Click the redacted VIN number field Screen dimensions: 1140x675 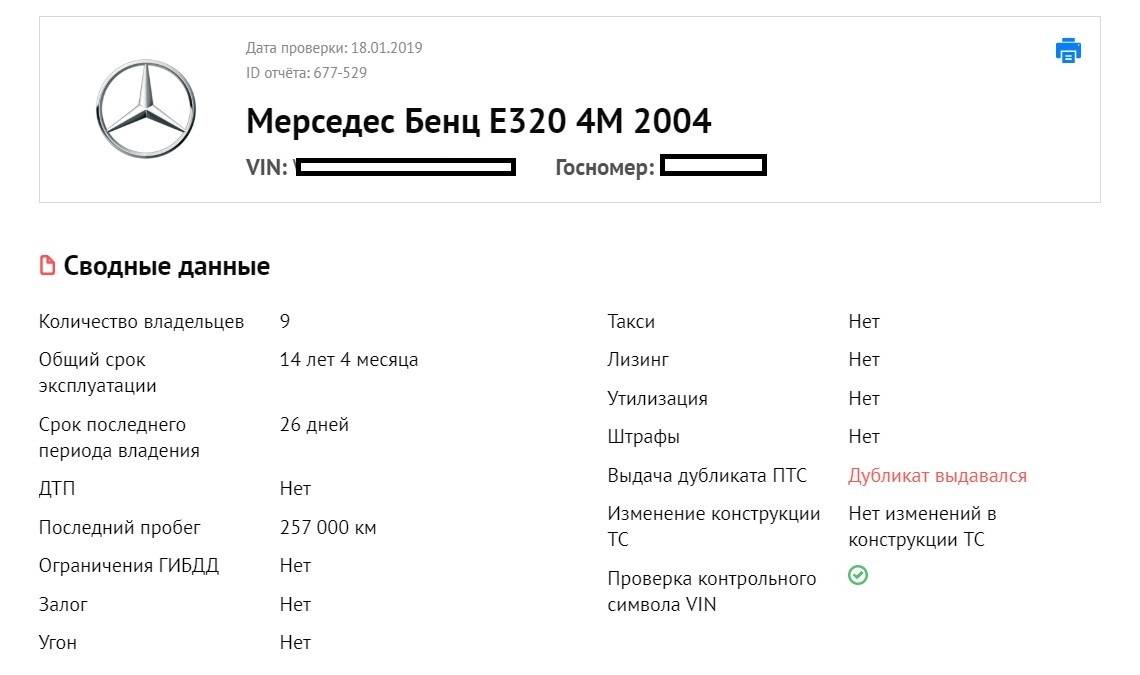pyautogui.click(x=406, y=167)
